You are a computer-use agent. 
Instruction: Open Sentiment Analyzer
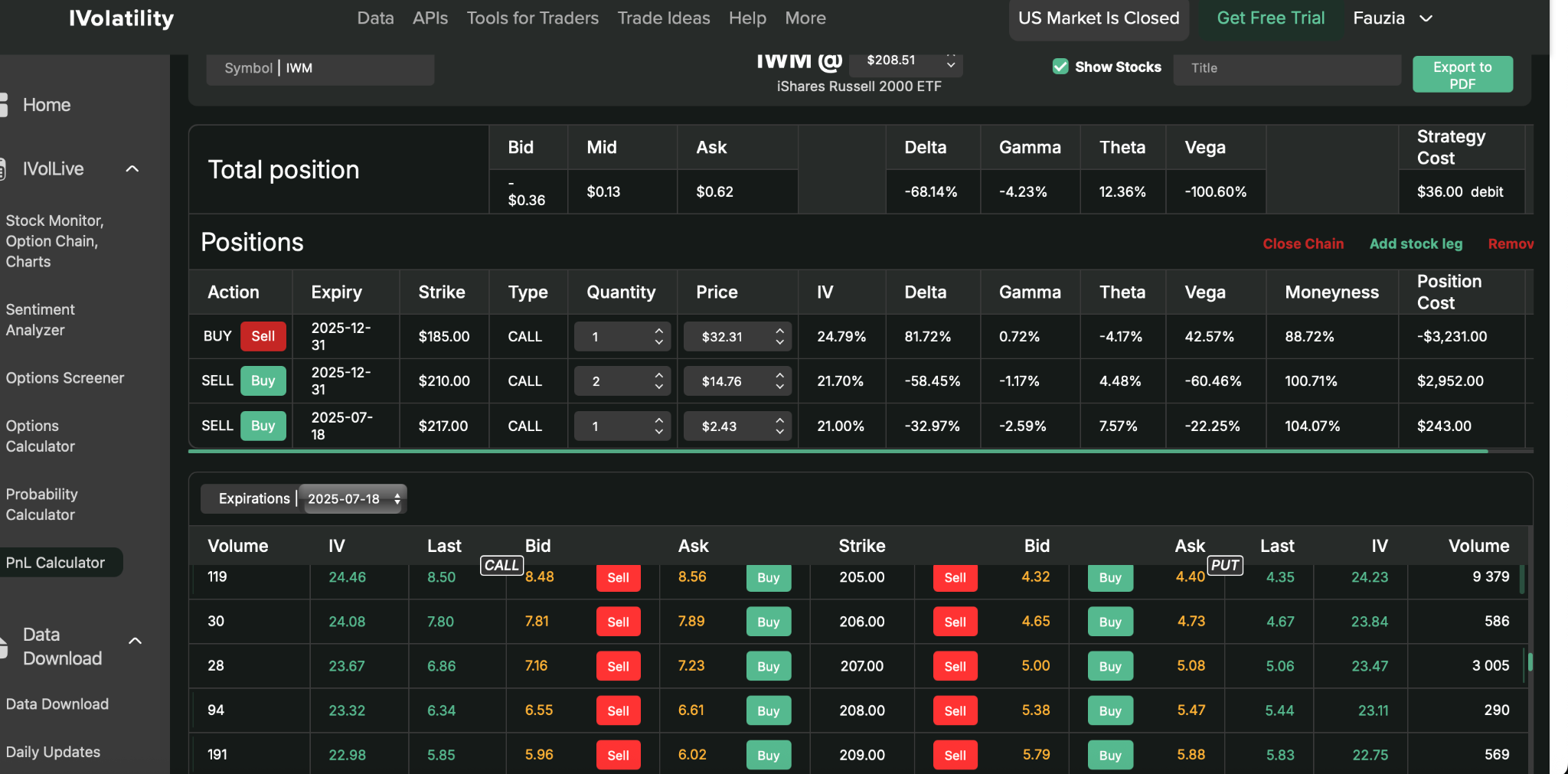[x=40, y=320]
